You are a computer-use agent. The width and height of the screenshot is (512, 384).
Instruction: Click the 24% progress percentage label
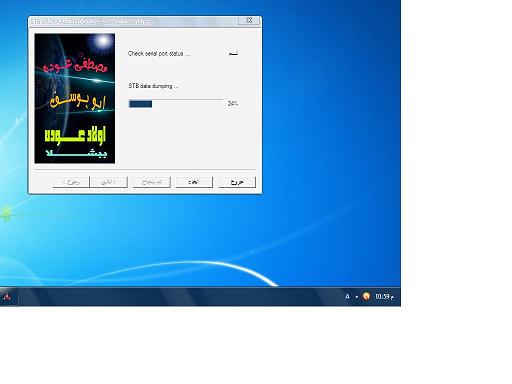coord(233,104)
